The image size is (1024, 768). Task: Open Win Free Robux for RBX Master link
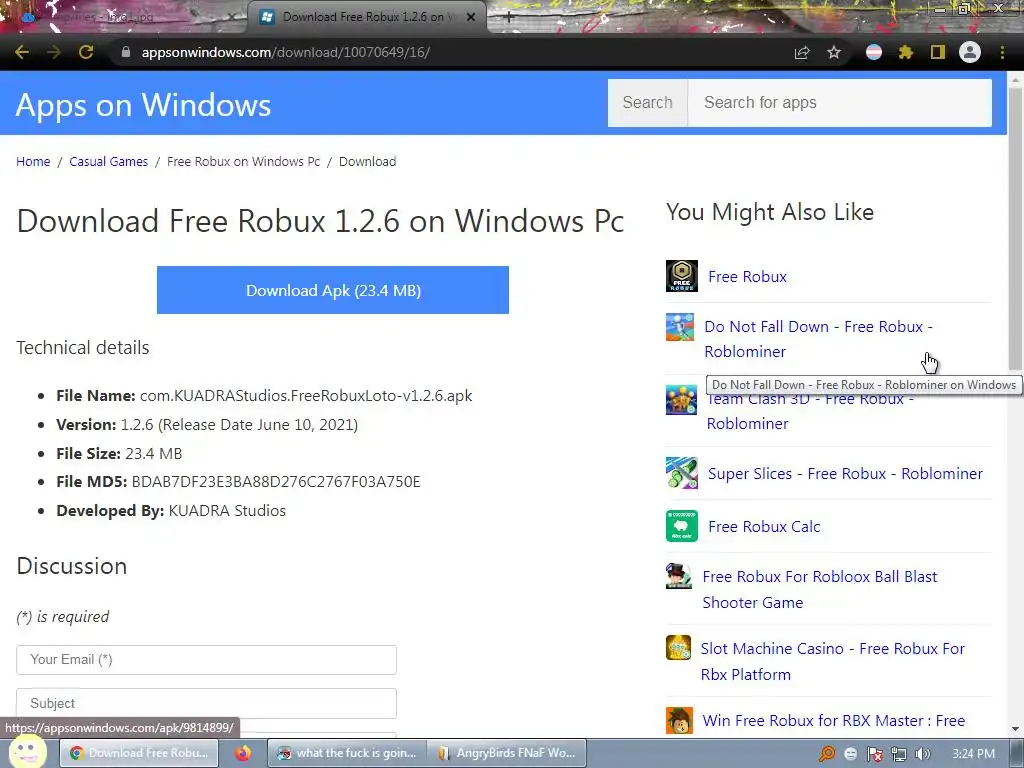(x=833, y=720)
